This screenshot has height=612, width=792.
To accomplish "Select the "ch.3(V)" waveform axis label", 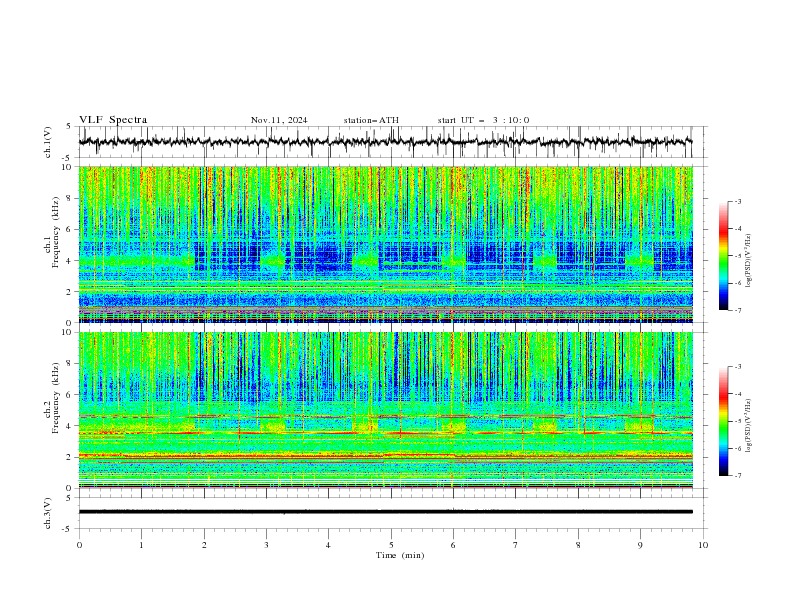I will pos(48,513).
